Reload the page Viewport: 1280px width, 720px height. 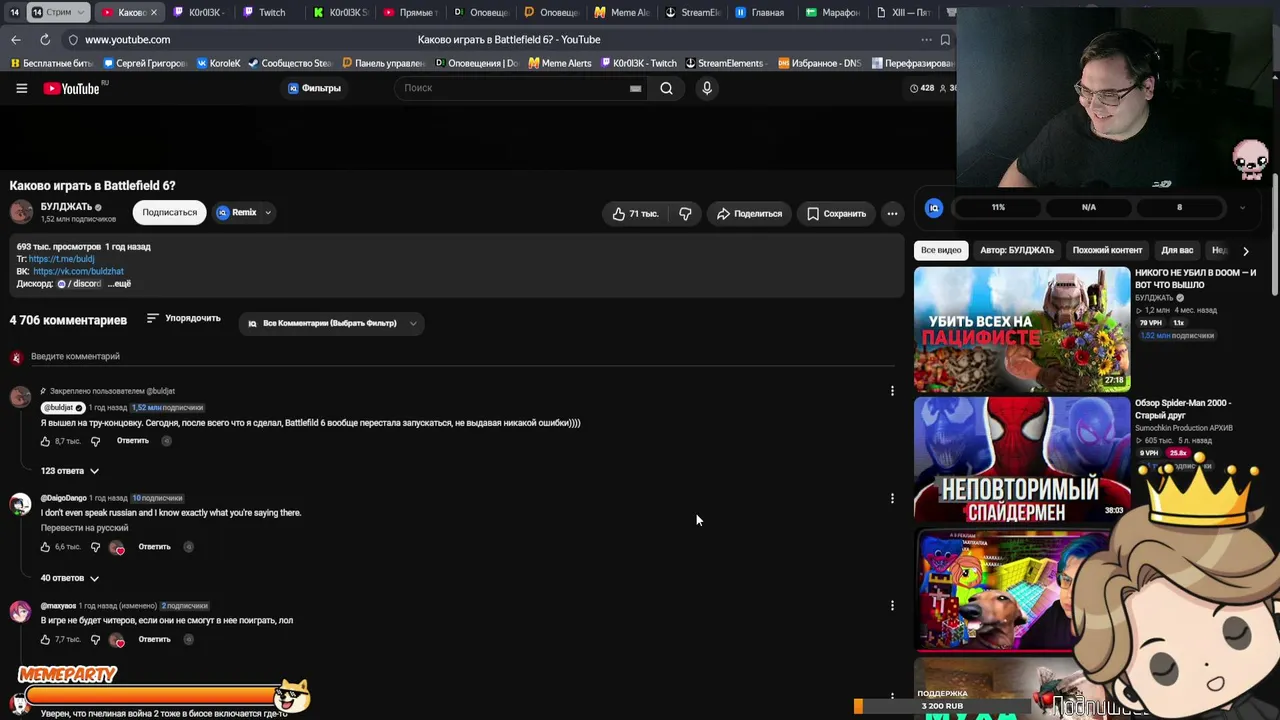click(45, 39)
